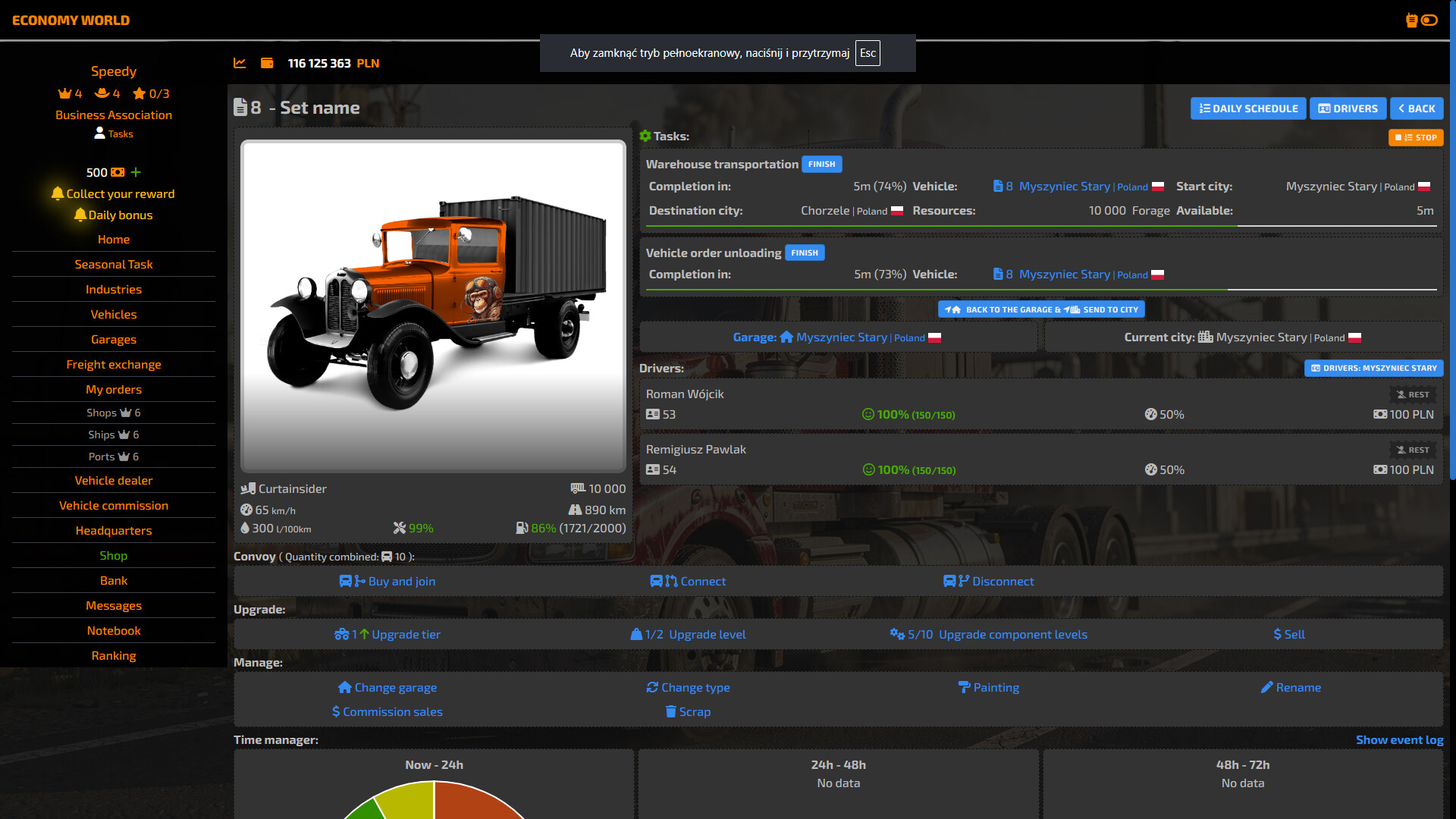Click the ID card icon by 53
The height and width of the screenshot is (819, 1456).
[653, 414]
